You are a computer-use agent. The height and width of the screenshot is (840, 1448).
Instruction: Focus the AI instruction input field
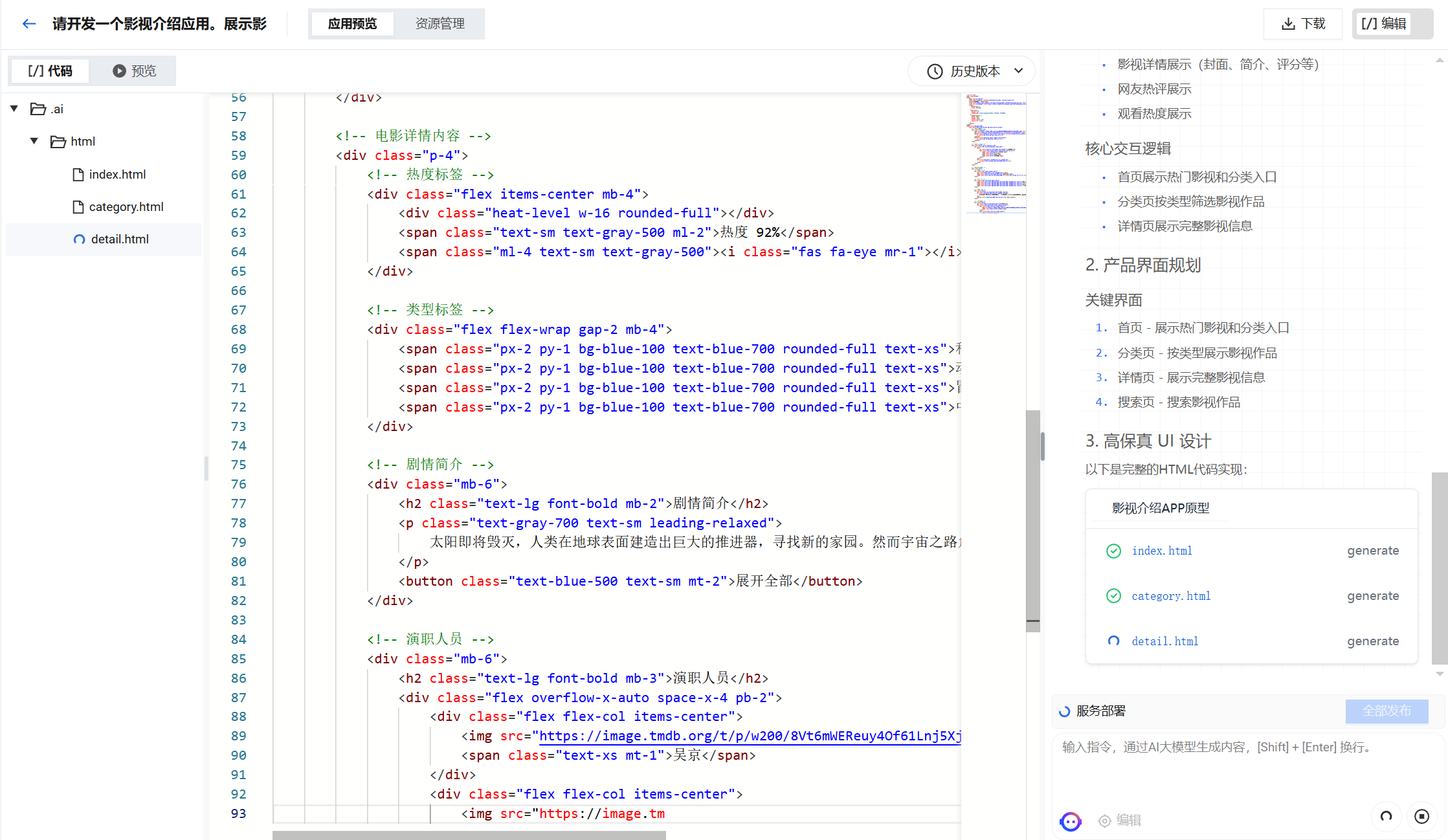[1249, 767]
